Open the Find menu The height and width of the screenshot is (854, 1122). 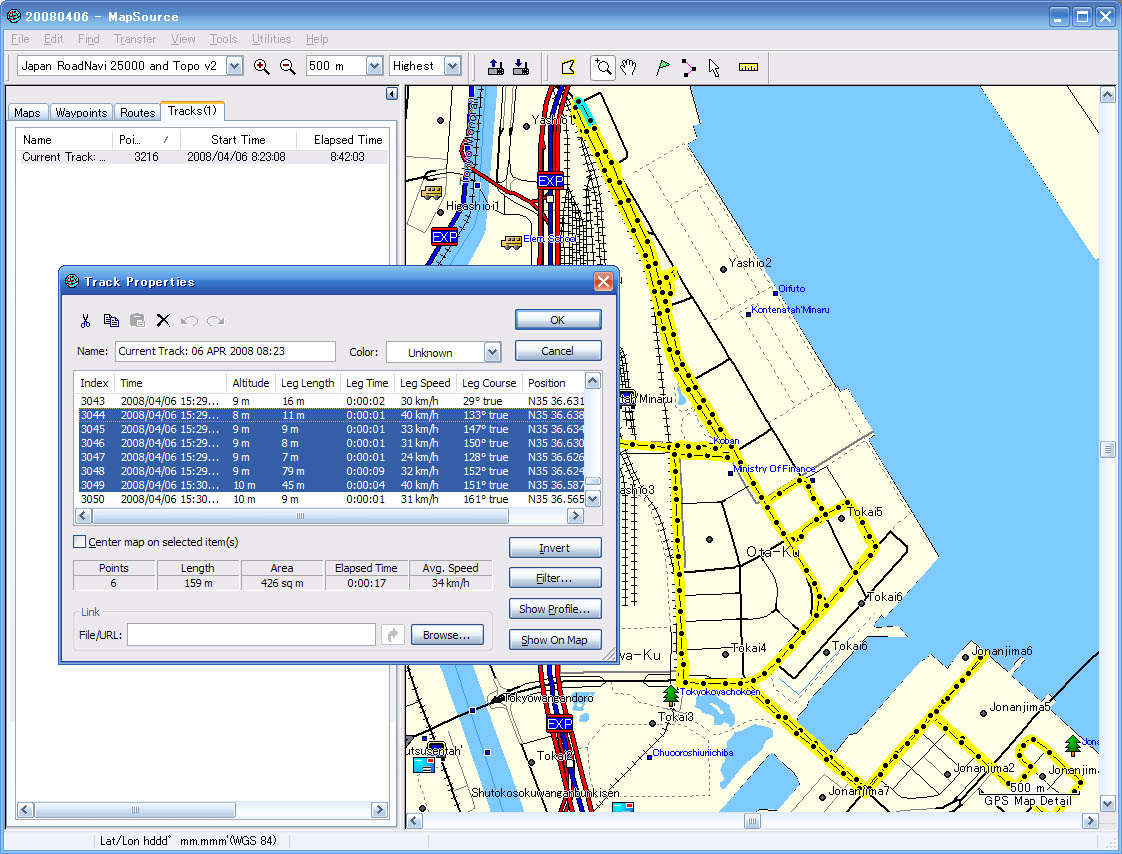[x=89, y=39]
